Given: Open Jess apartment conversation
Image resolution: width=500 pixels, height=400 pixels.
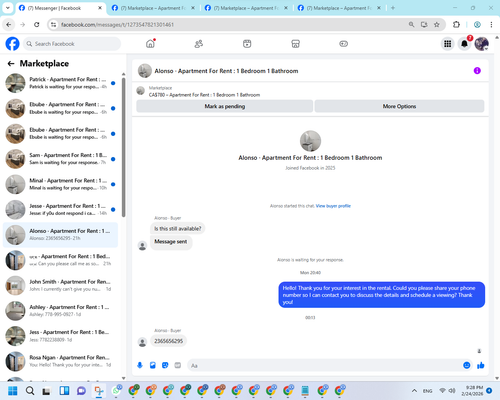Looking at the screenshot, I should tap(60, 336).
